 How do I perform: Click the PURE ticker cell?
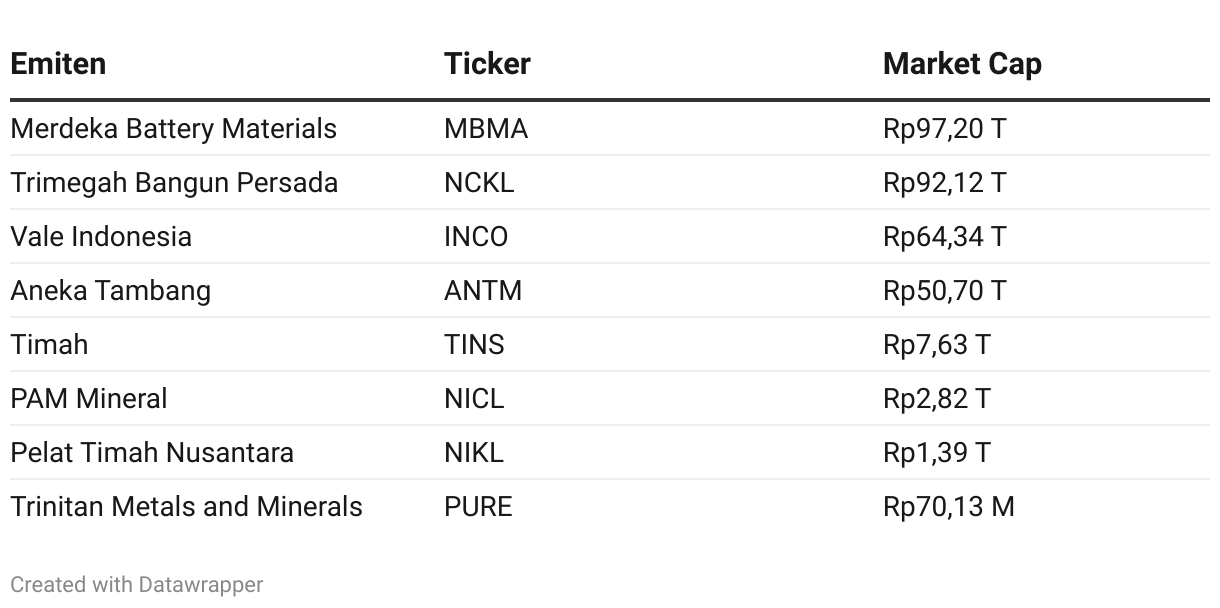(478, 507)
